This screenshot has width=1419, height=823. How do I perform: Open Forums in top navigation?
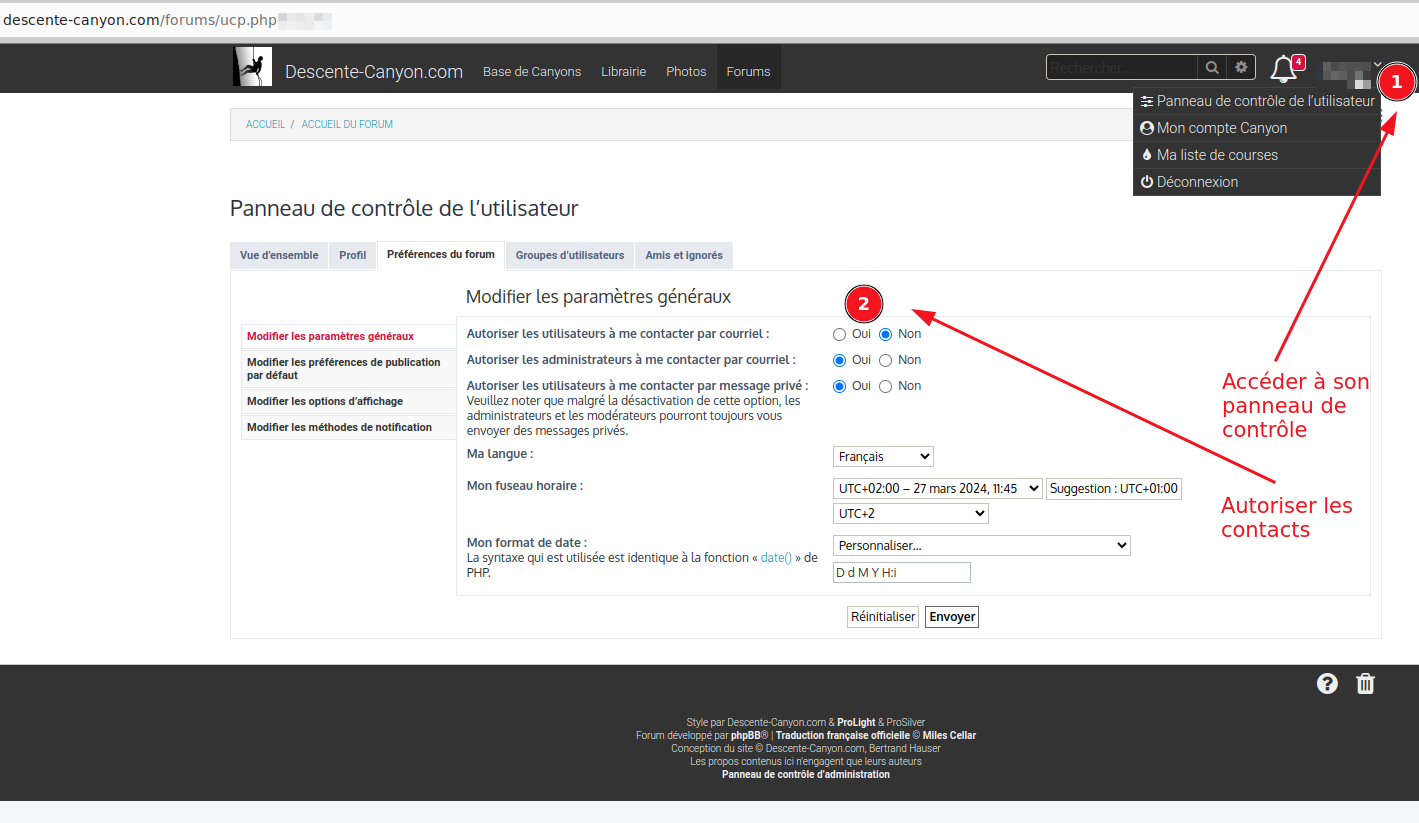tap(748, 71)
